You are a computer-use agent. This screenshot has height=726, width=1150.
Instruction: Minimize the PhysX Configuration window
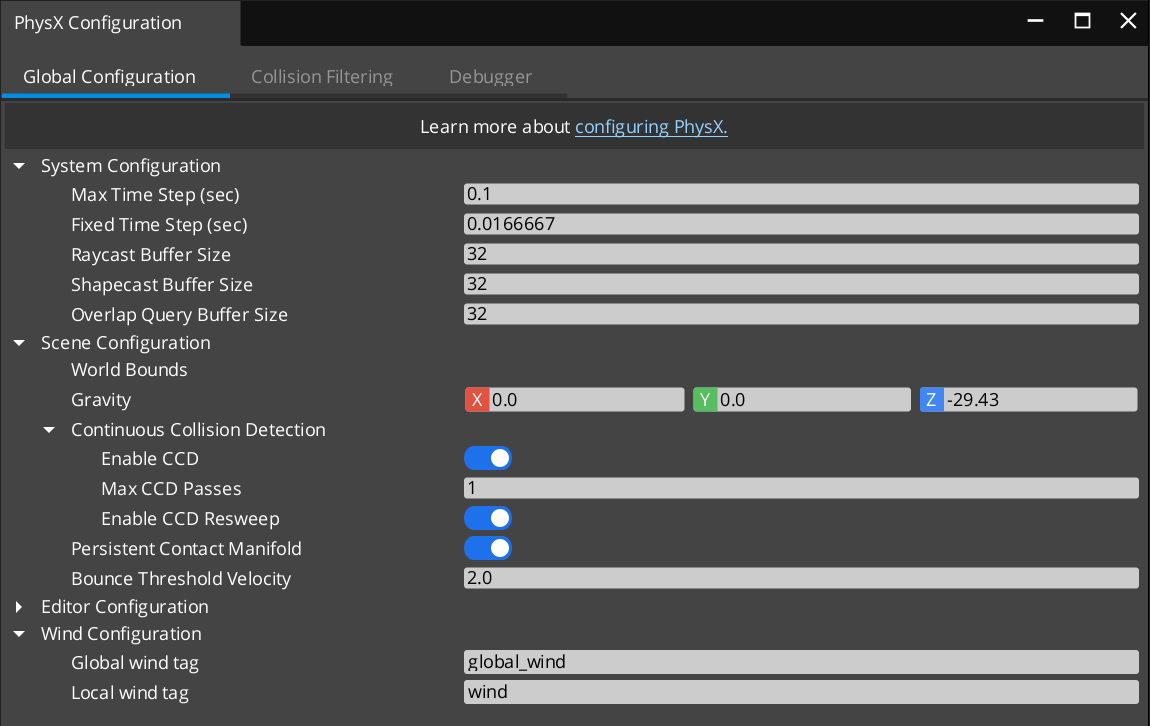(1036, 21)
